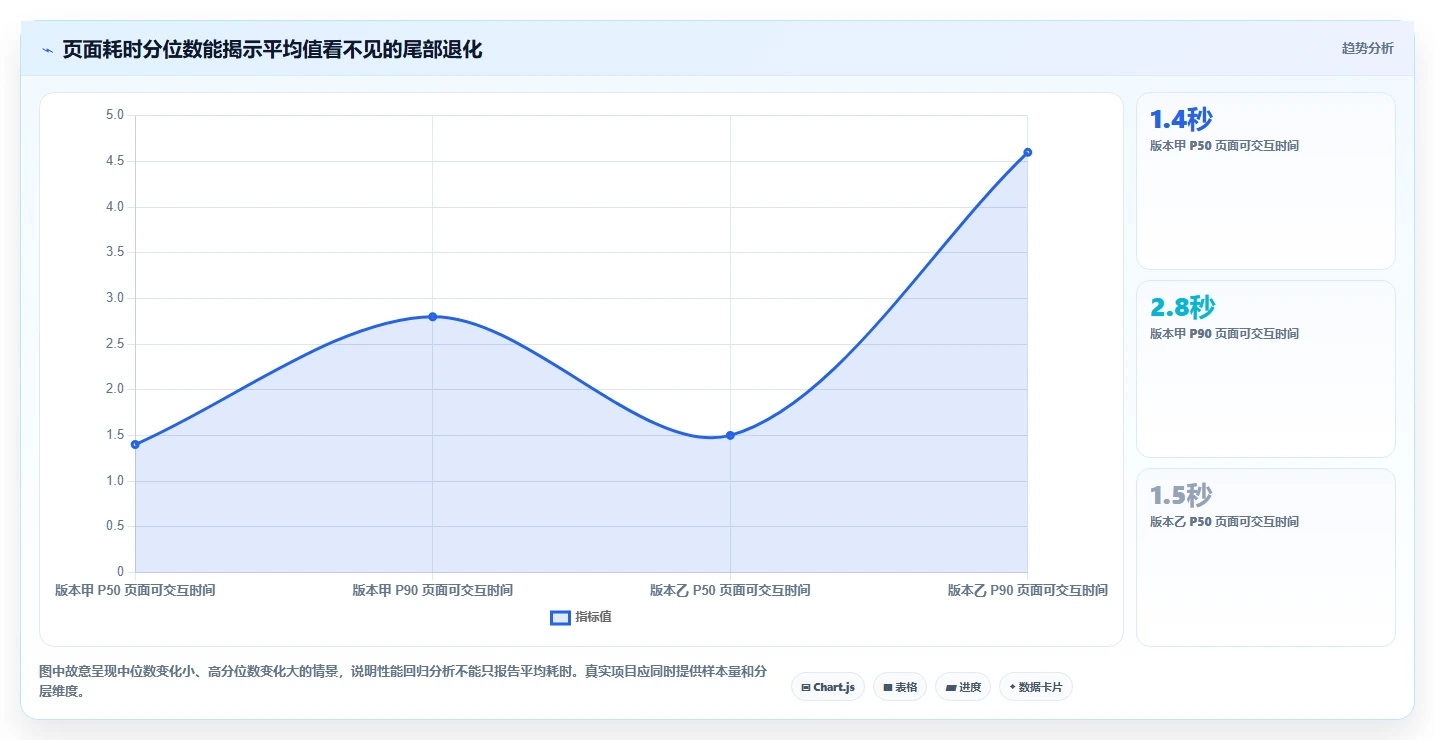Viewport: 1435px width, 740px height.
Task: Click the card label 版本乙 P50 页面可交互时间
Action: [1224, 522]
